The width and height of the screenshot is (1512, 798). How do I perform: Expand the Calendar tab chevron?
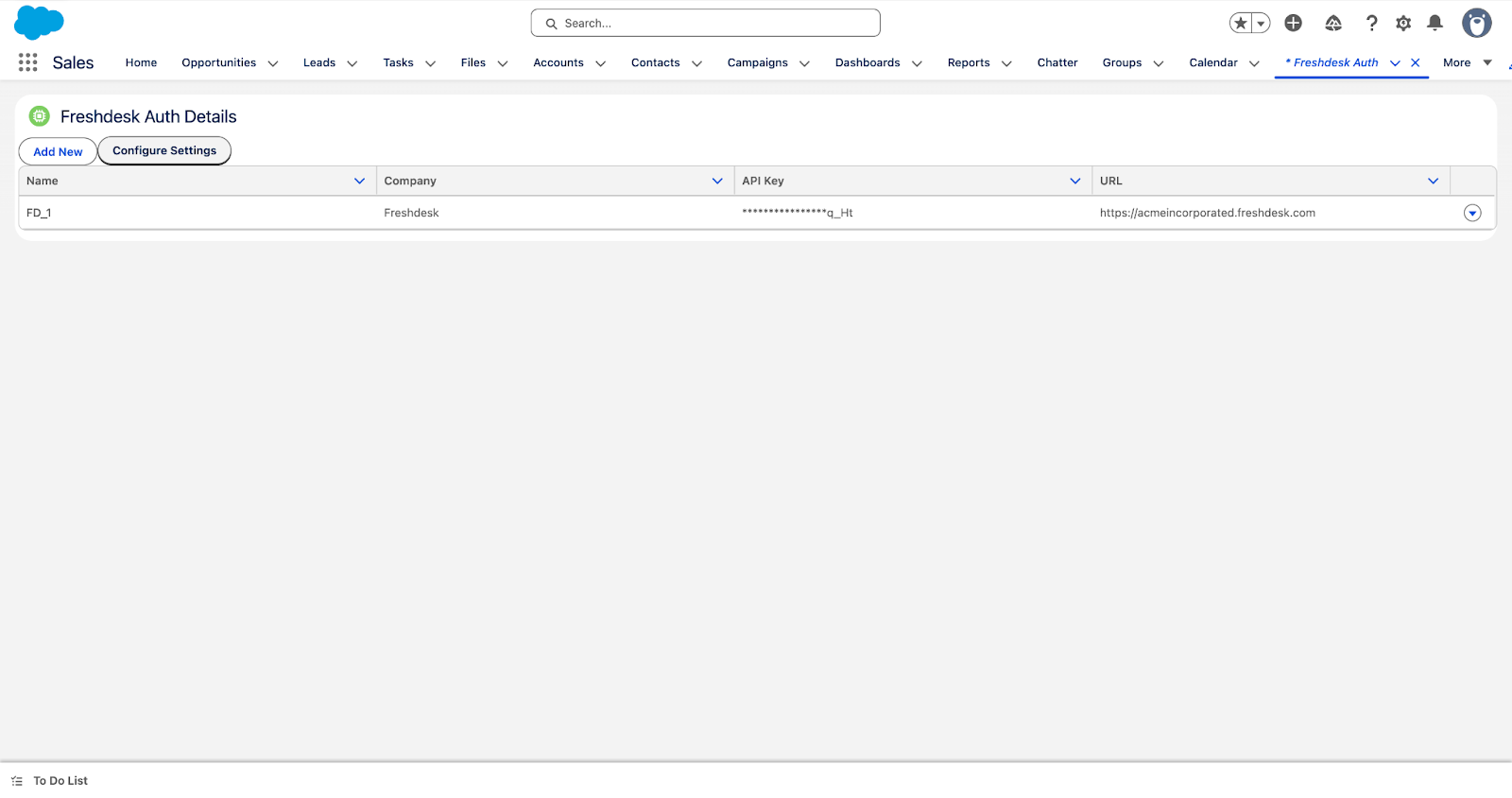click(x=1254, y=63)
